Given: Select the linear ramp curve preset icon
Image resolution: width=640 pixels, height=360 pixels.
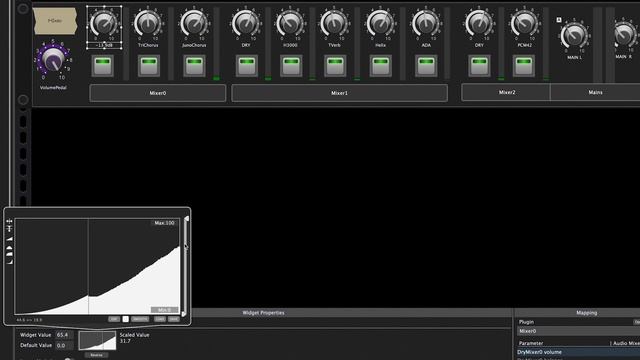Looking at the screenshot, I should pos(9,239).
